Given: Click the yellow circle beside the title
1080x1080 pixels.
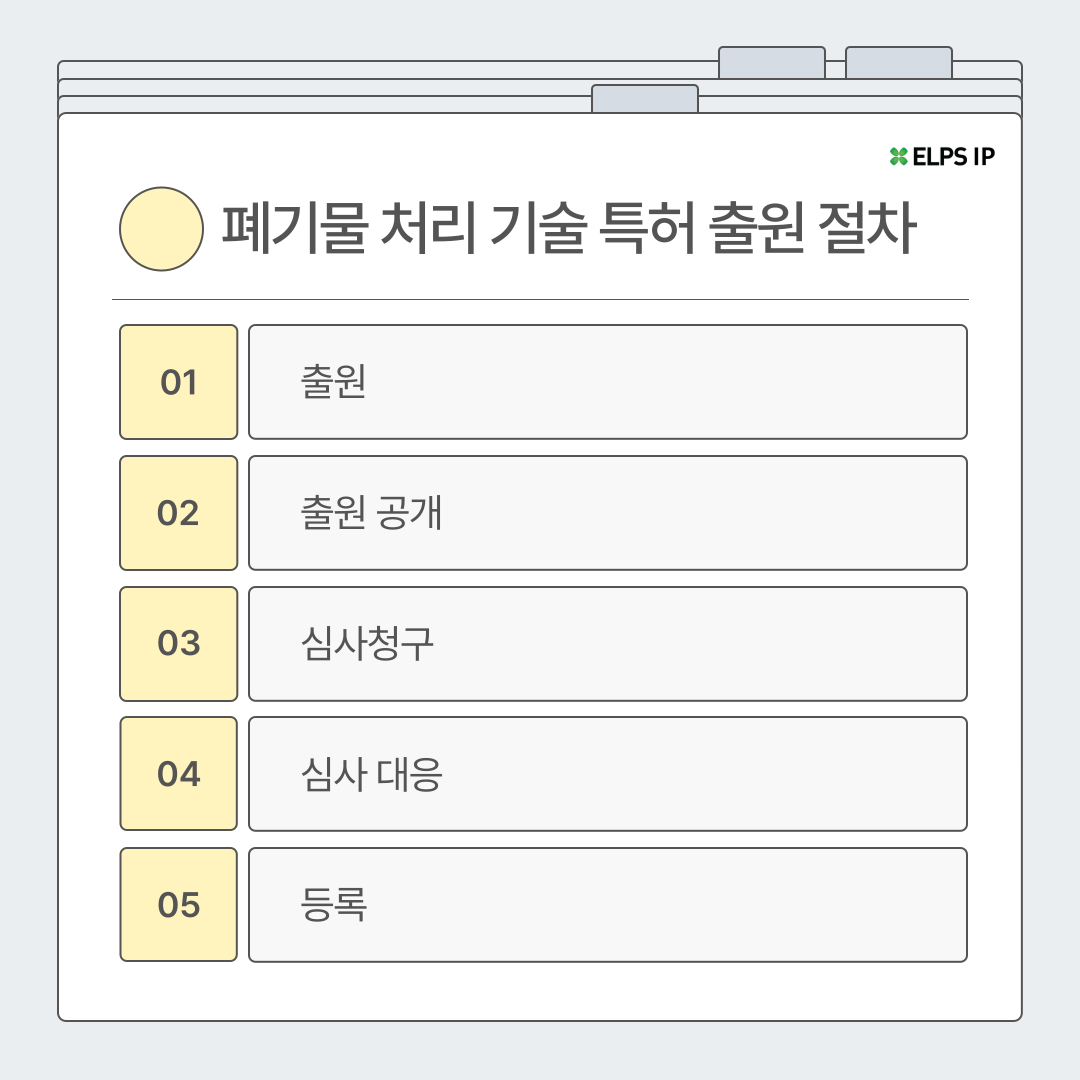Looking at the screenshot, I should coord(161,229).
